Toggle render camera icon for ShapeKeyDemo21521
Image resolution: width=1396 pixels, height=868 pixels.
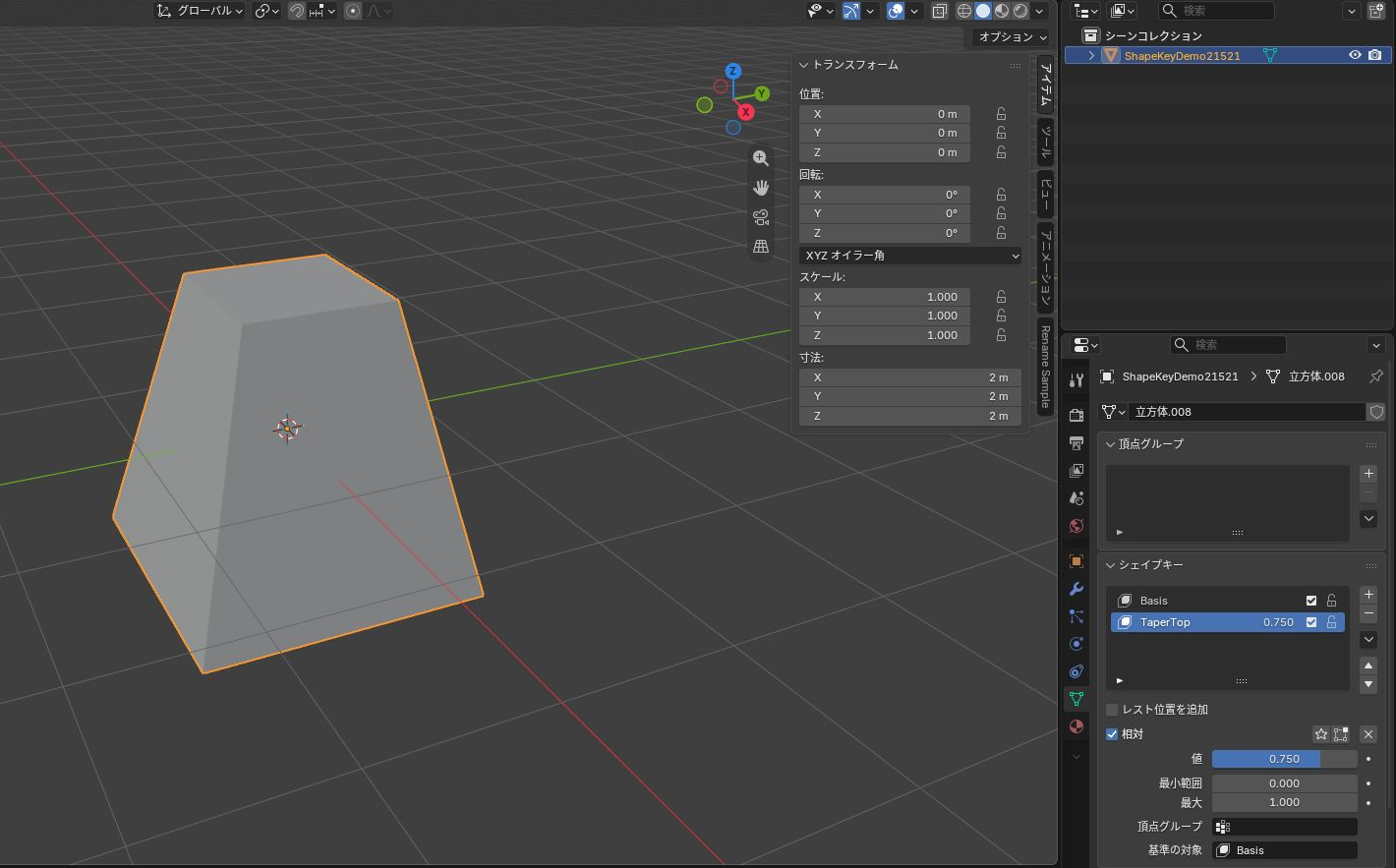[1375, 55]
